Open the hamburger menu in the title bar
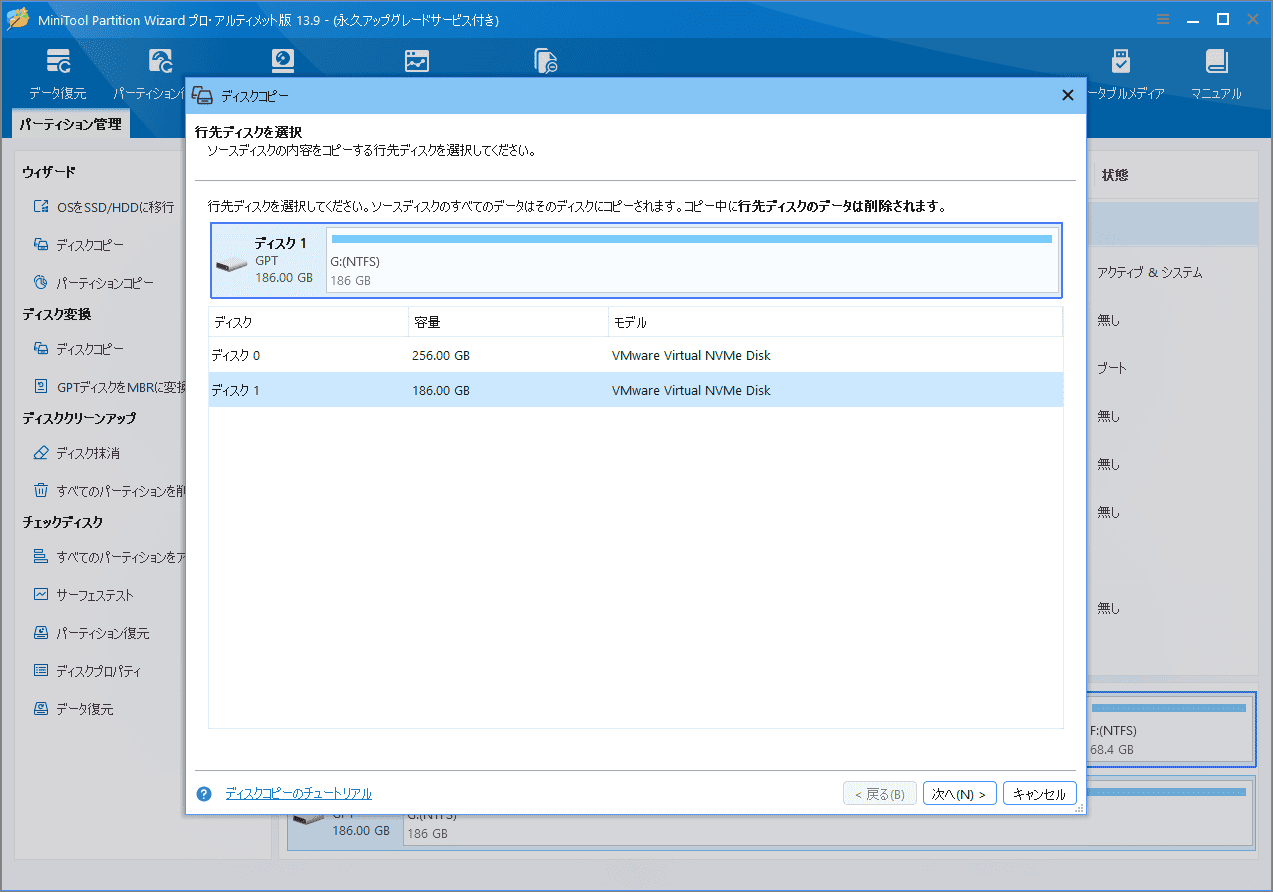This screenshot has height=892, width=1273. [x=1163, y=19]
